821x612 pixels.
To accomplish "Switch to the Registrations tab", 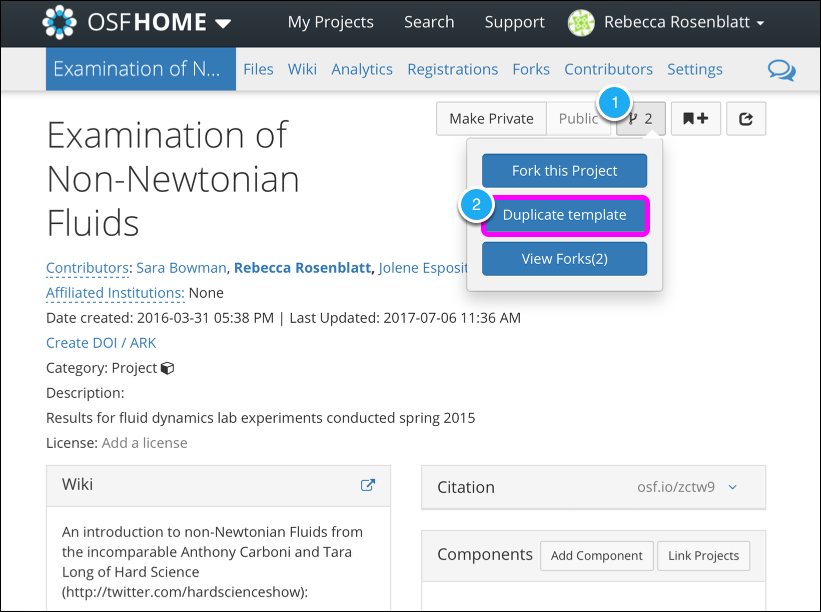I will point(452,69).
